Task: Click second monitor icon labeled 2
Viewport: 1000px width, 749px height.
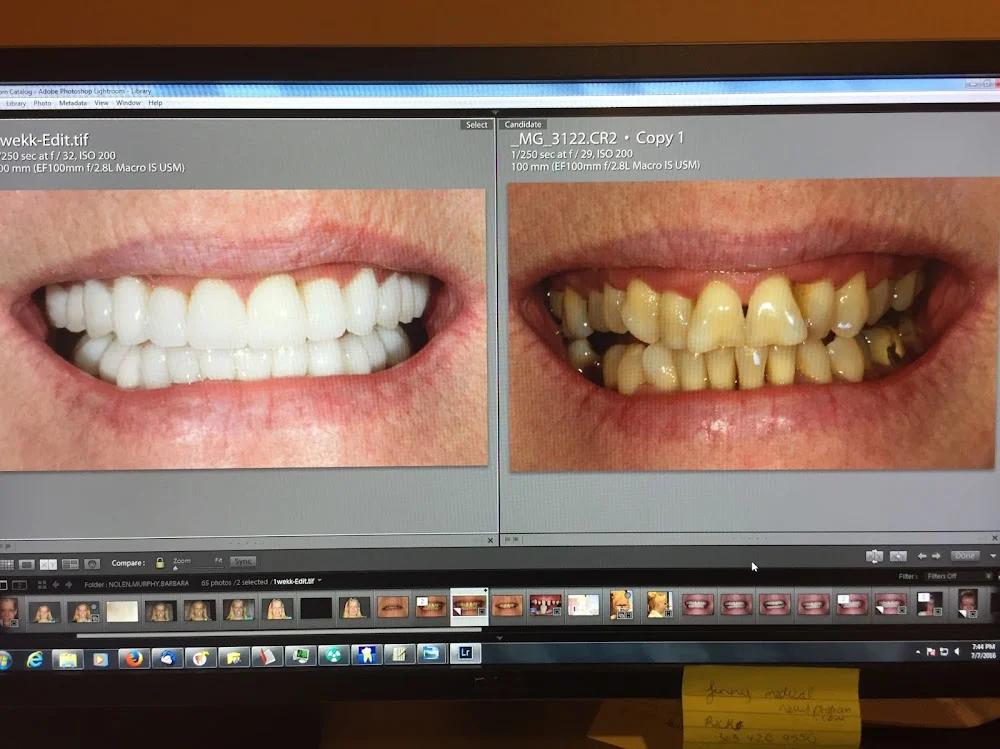Action: pyautogui.click(x=20, y=584)
